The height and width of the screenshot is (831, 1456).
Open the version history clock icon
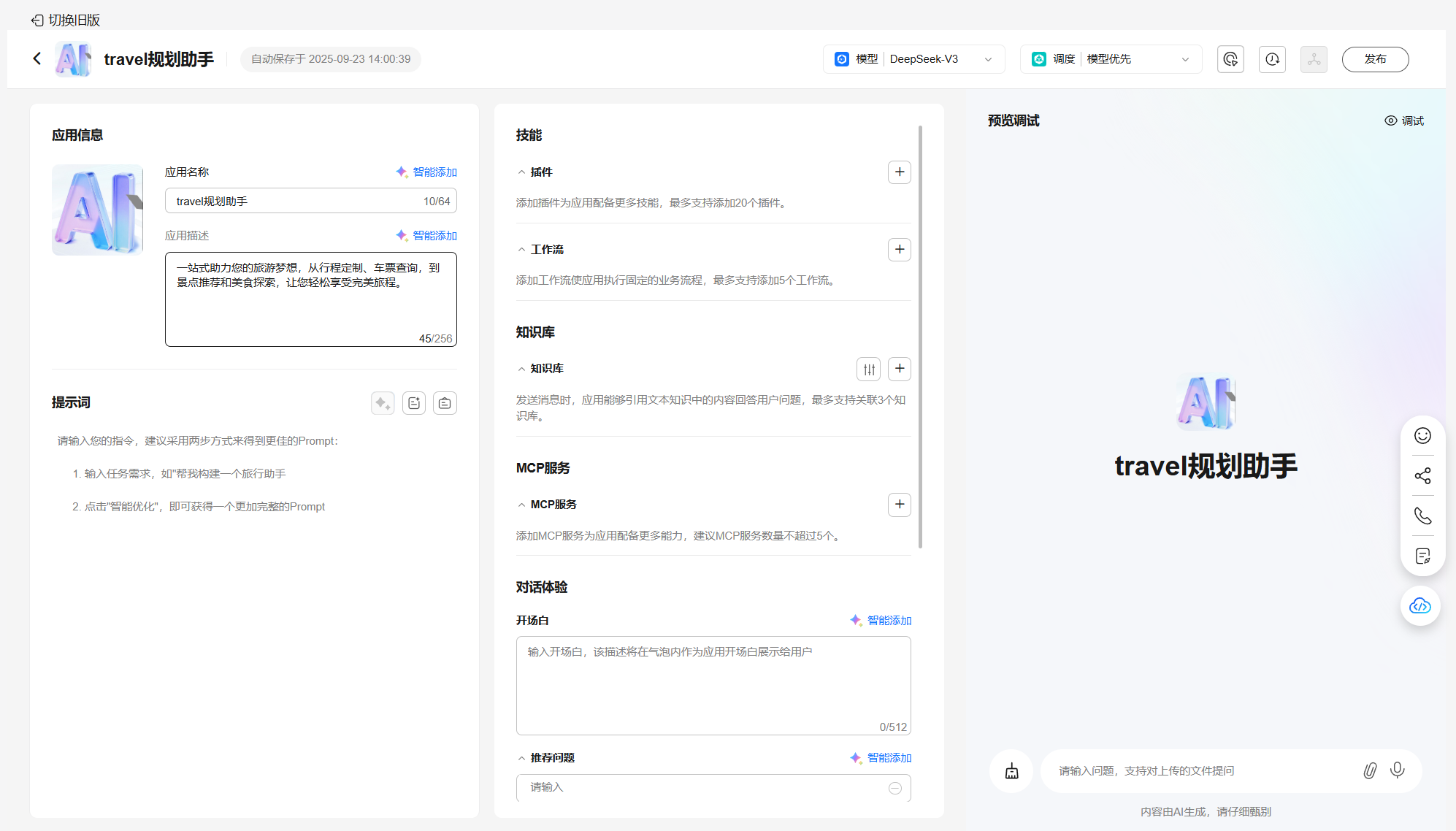[x=1272, y=59]
